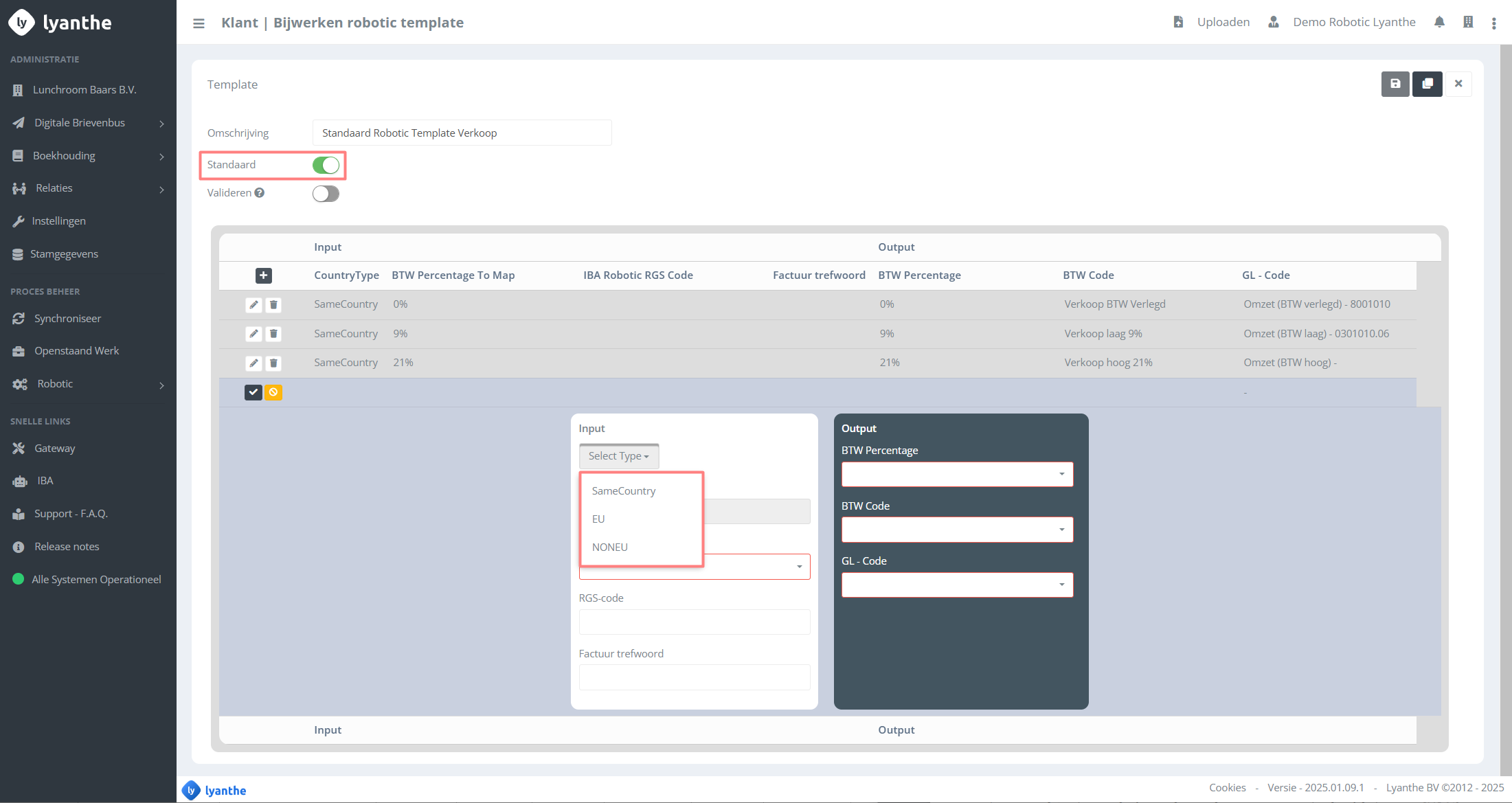Open the GL - Code dropdown
1512x803 pixels.
(957, 585)
